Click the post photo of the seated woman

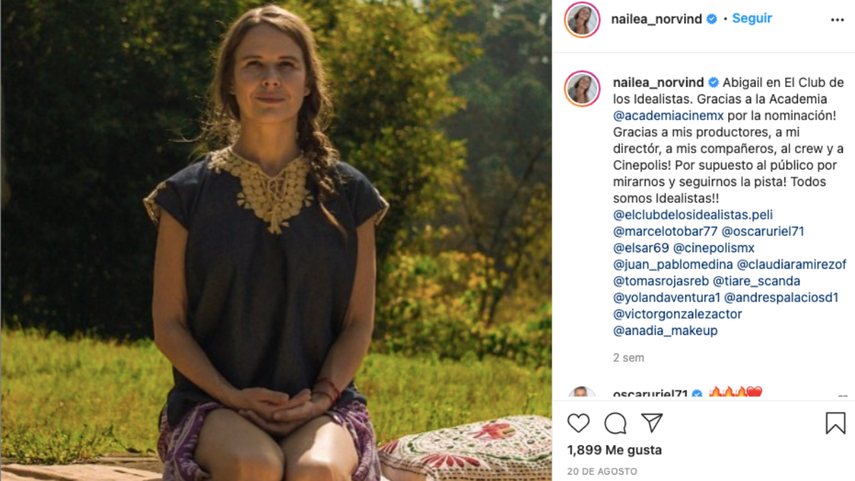pos(275,240)
